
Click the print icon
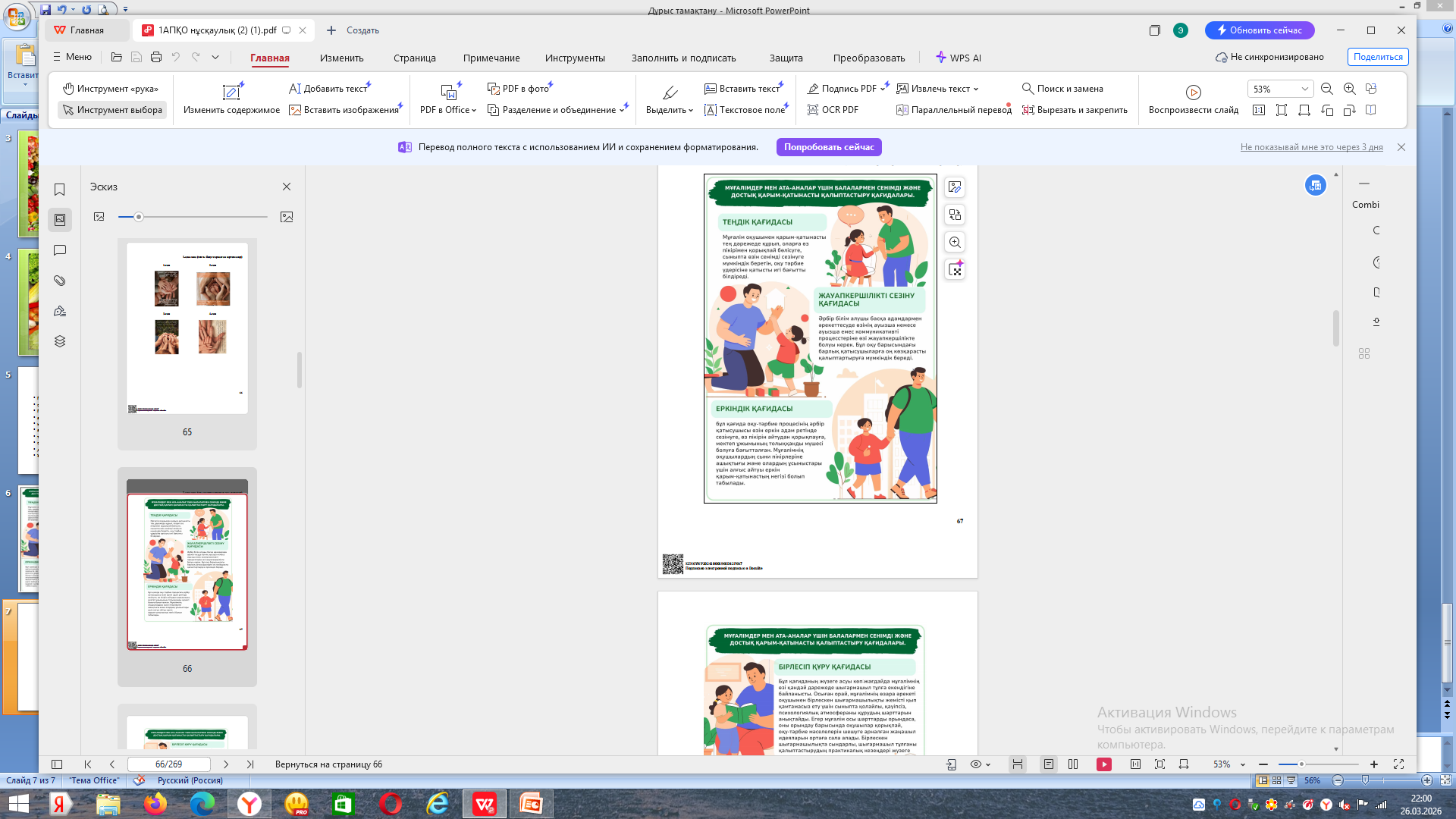pos(156,57)
